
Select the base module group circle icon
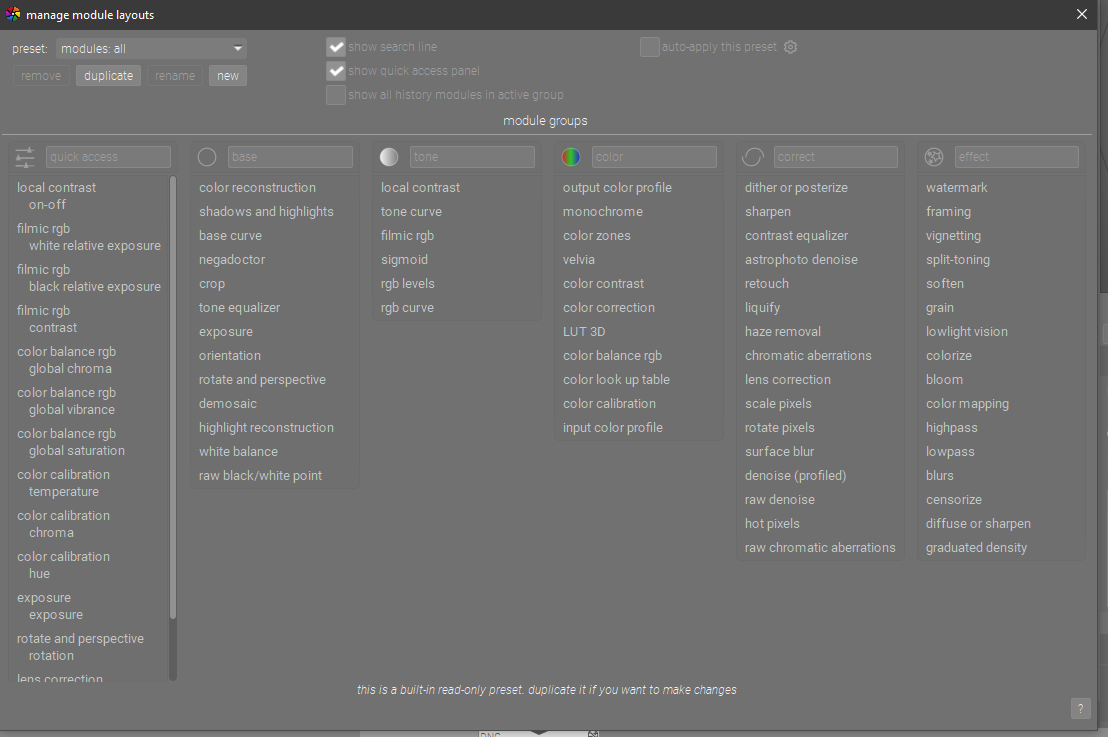point(207,156)
